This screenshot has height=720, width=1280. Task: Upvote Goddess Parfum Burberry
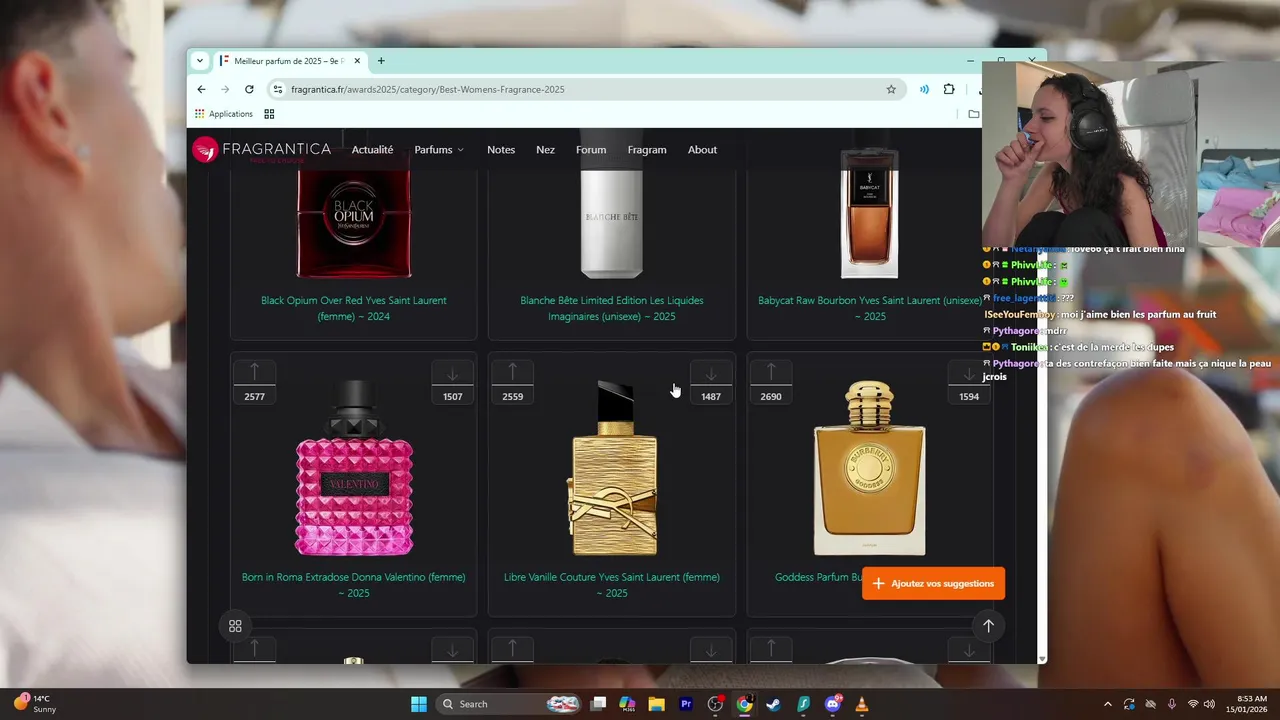[771, 372]
